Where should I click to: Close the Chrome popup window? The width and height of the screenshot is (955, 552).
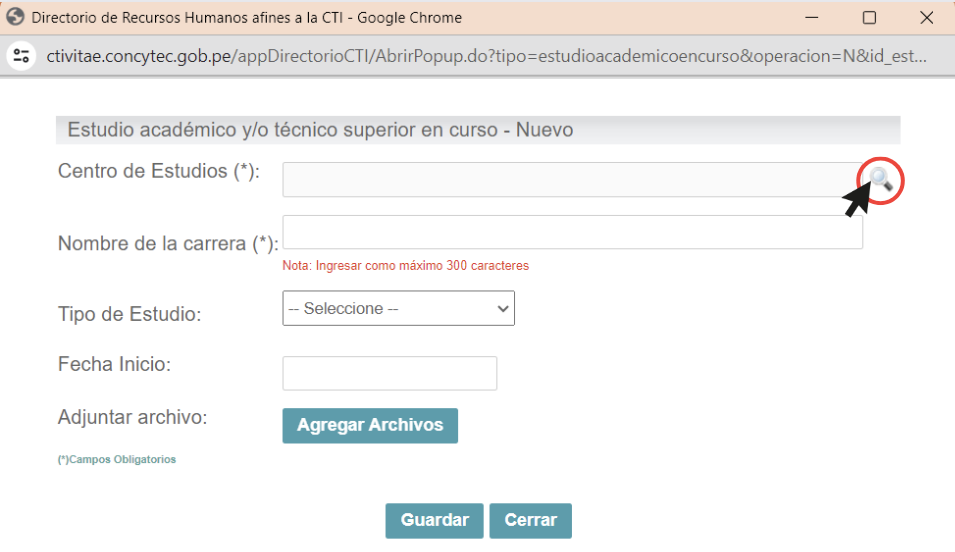click(x=926, y=18)
